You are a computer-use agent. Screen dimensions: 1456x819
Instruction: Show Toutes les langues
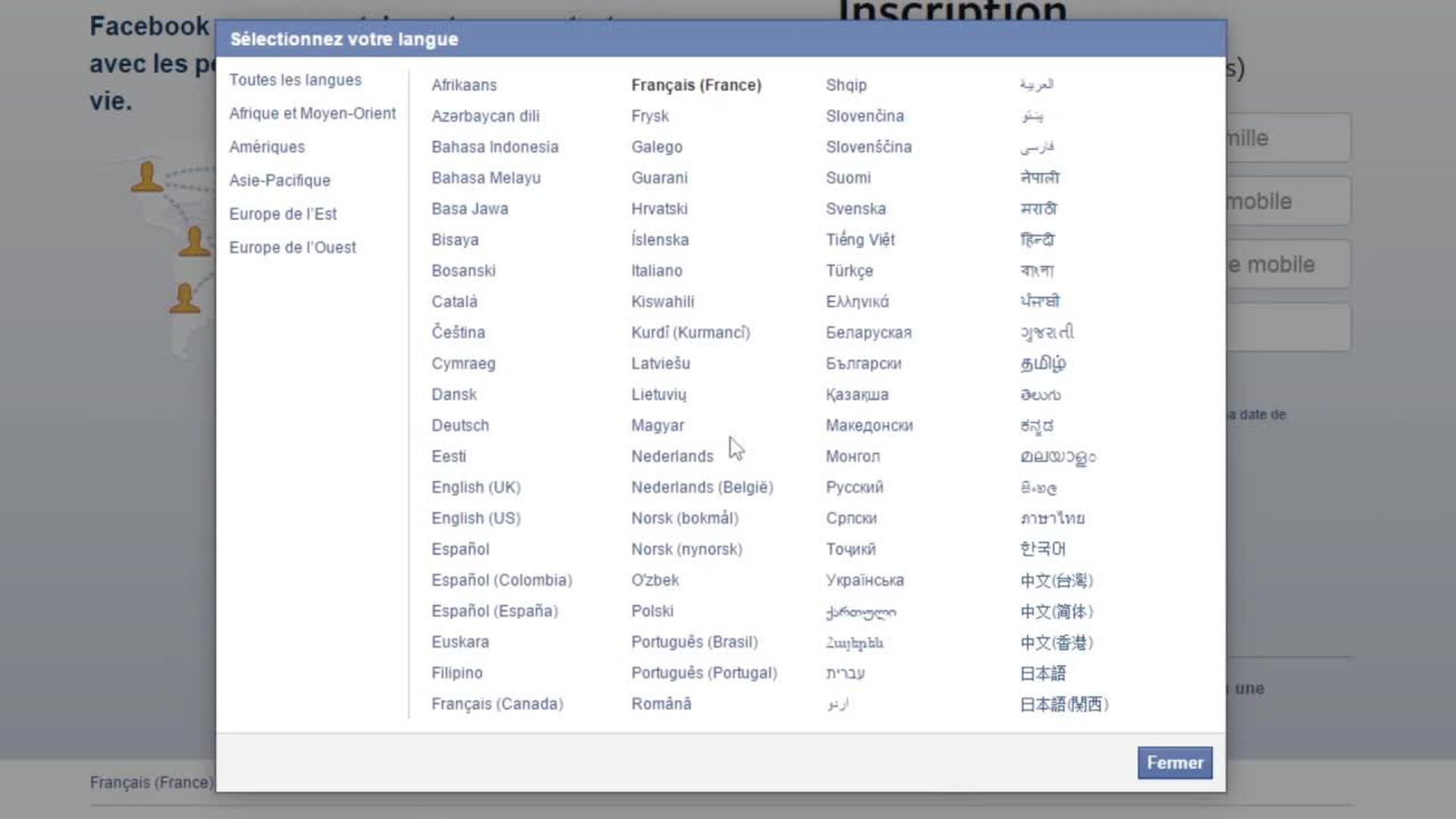tap(295, 80)
